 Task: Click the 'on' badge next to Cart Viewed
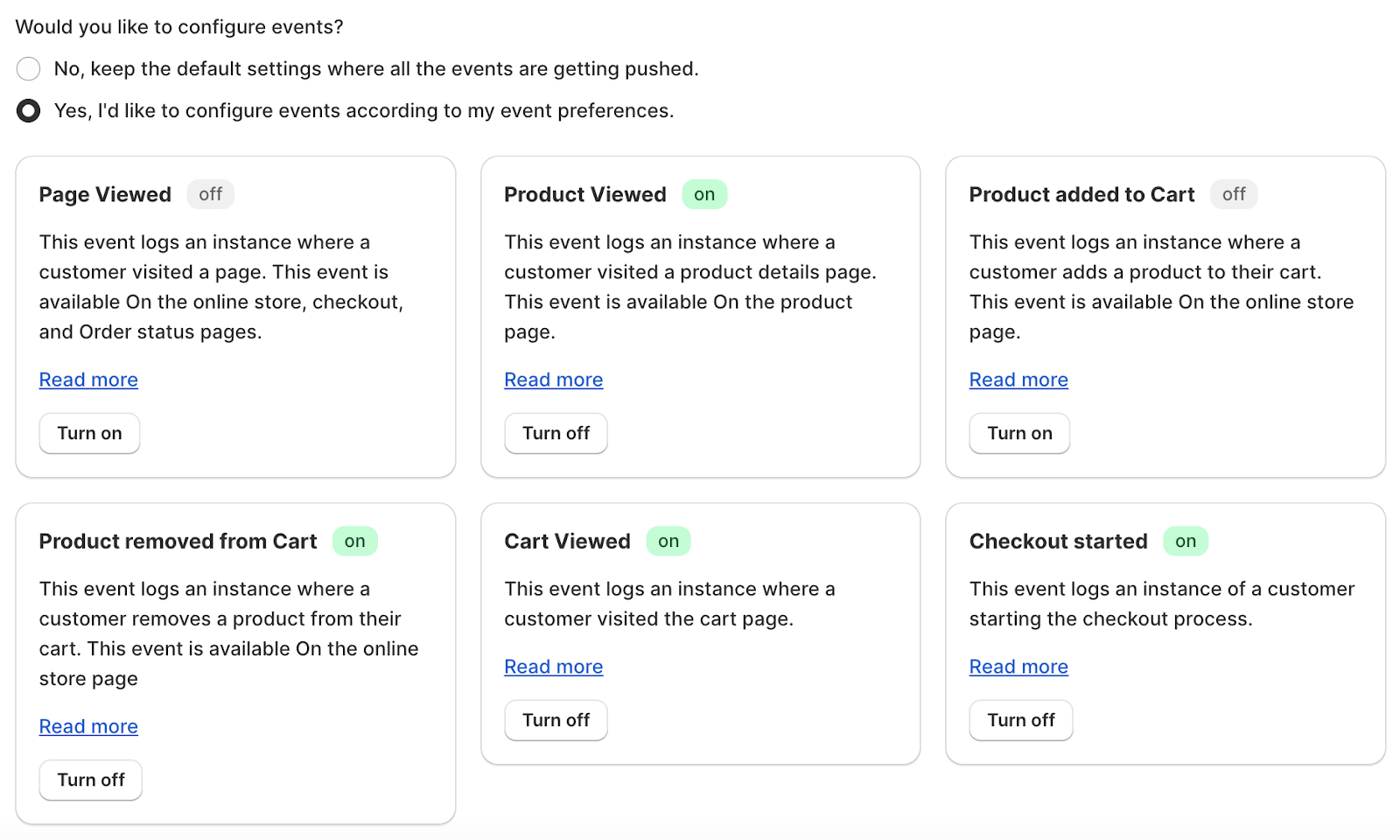(x=668, y=541)
